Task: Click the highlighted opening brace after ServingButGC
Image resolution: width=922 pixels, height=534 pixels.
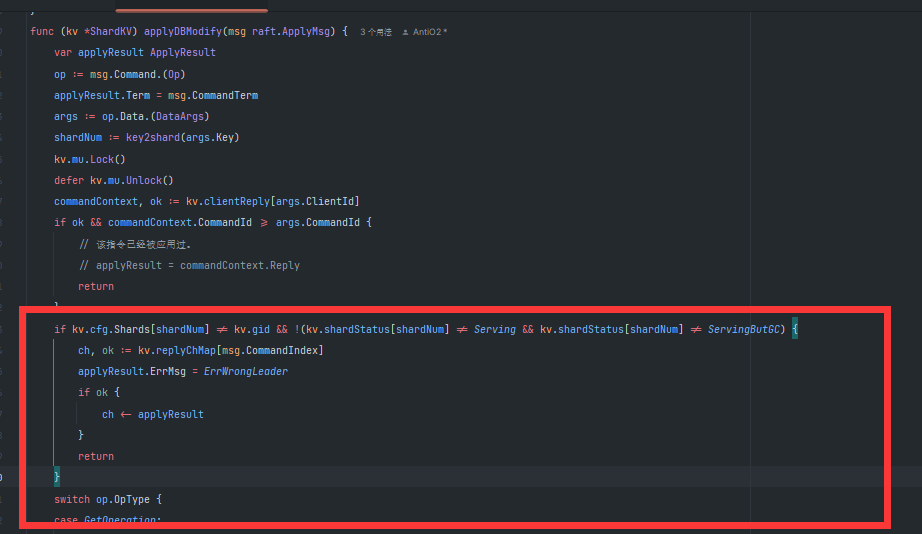Action: (x=796, y=329)
